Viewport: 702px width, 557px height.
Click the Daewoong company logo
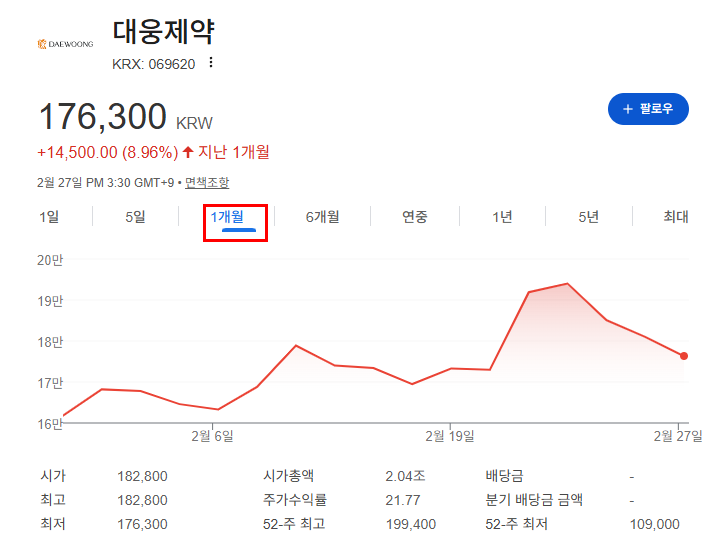(x=65, y=44)
